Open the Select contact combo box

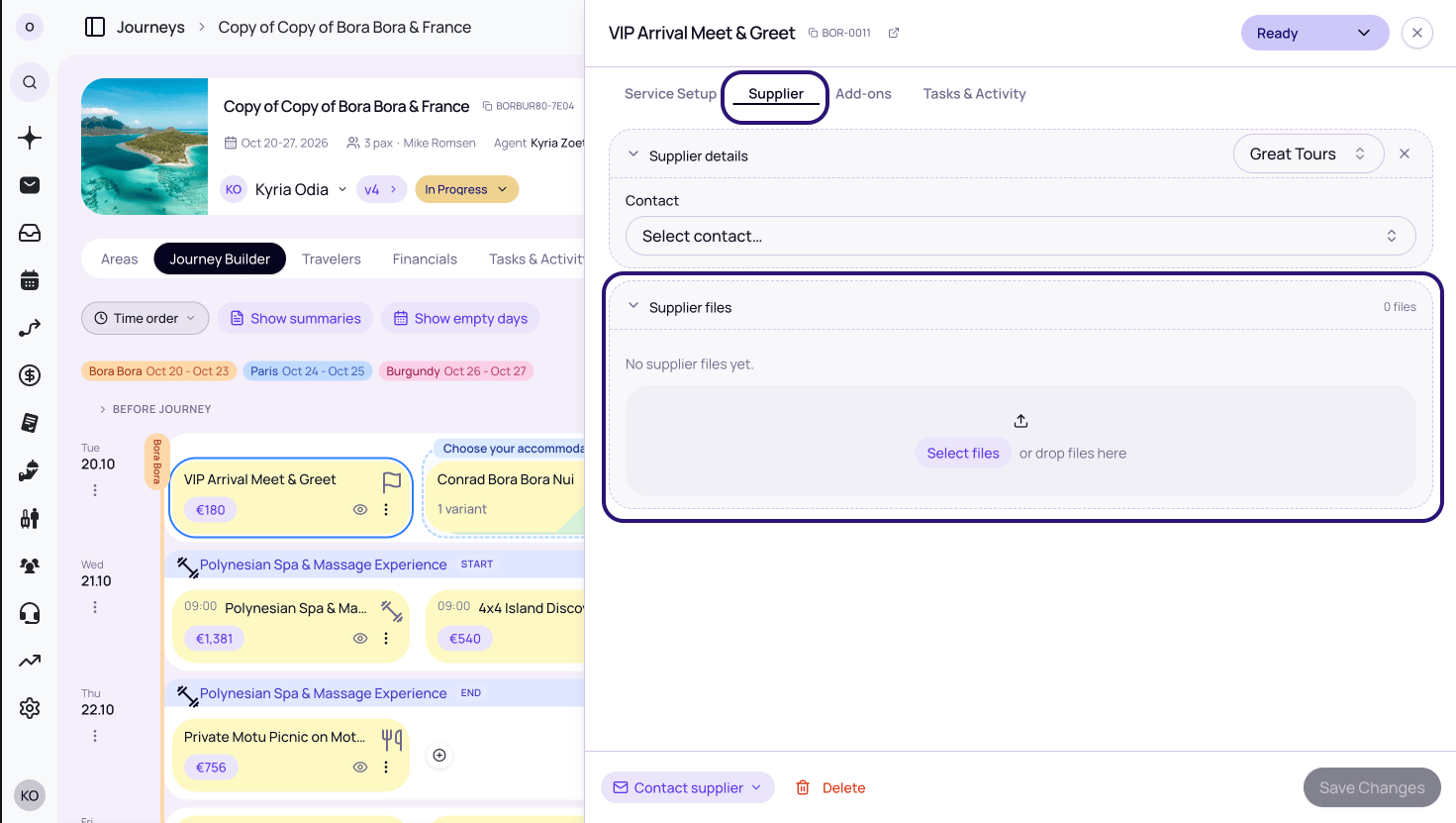(x=1020, y=236)
